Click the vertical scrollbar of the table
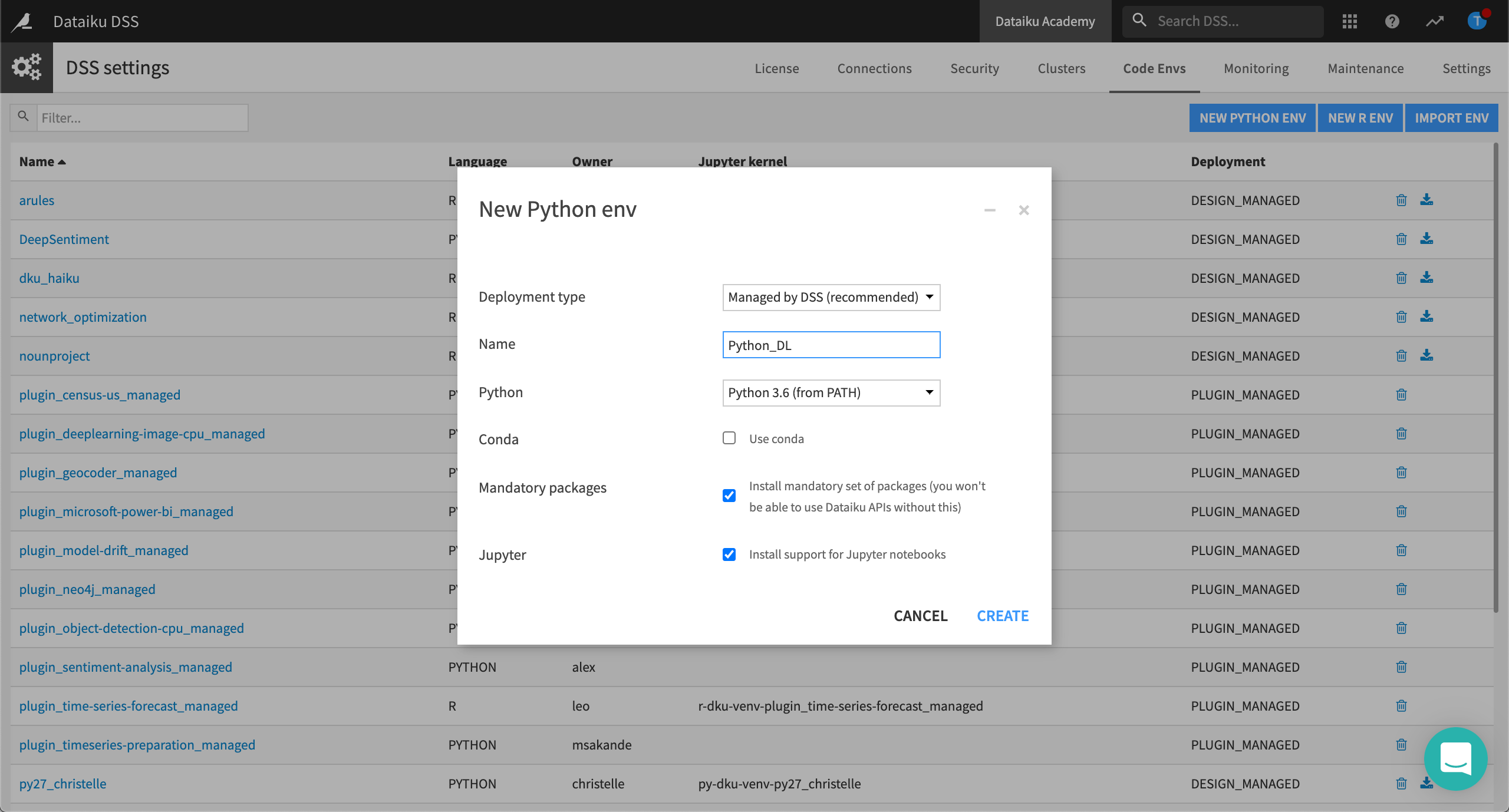Screen dimensions: 1509x812 [1496, 377]
